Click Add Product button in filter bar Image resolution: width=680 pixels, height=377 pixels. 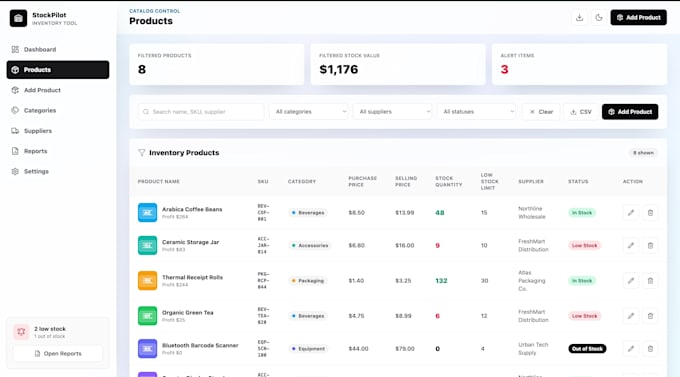(x=630, y=112)
